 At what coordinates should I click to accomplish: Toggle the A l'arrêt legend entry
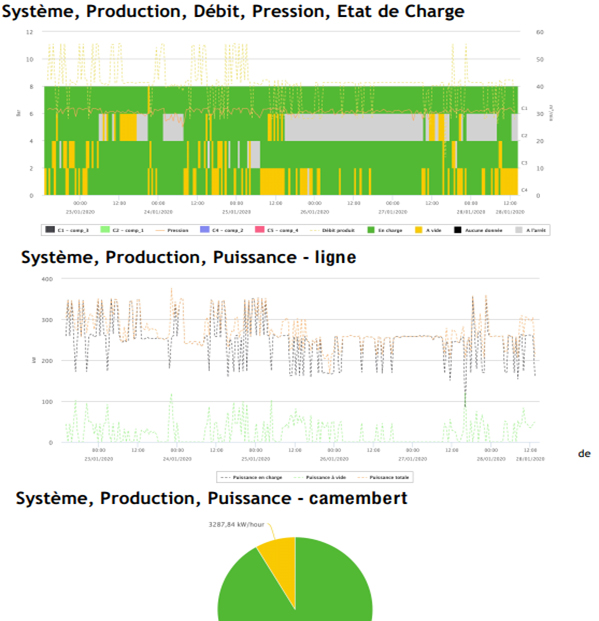coord(530,230)
